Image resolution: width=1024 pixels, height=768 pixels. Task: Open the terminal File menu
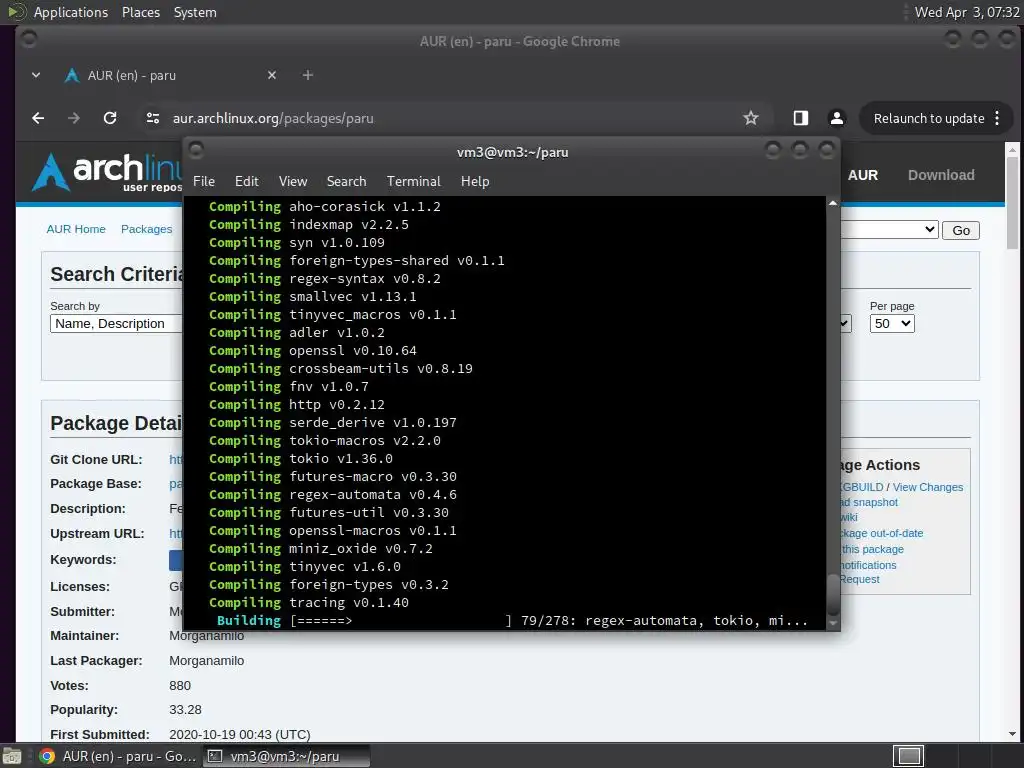click(x=204, y=181)
